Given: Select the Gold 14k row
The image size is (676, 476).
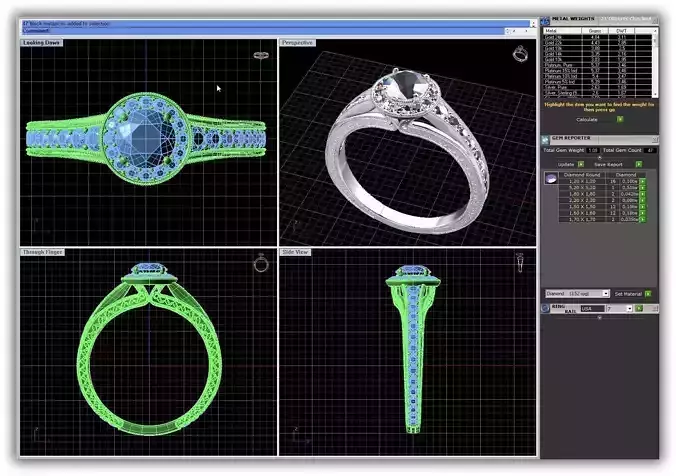Looking at the screenshot, I should [x=597, y=54].
